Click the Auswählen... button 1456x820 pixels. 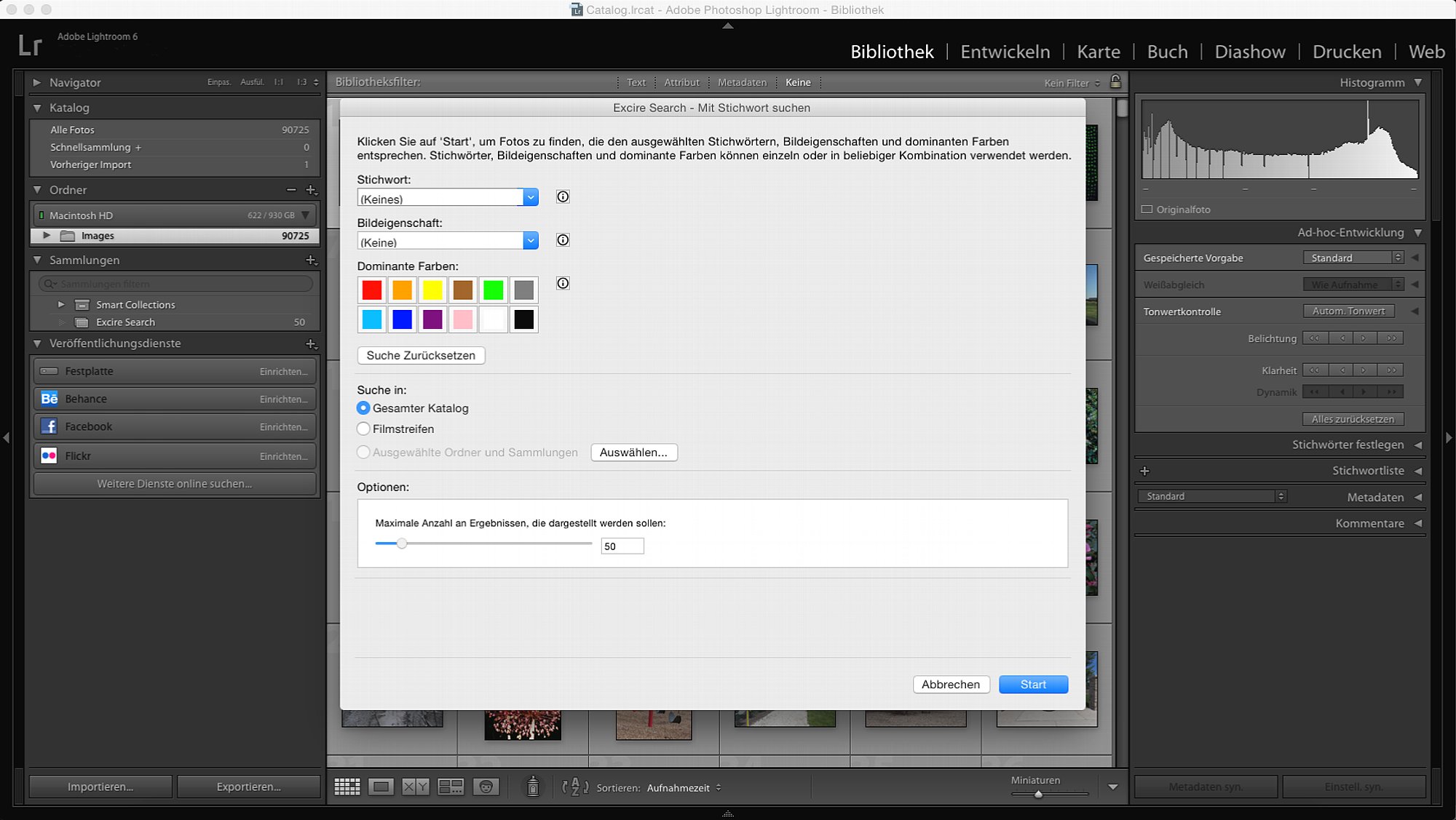click(x=633, y=453)
